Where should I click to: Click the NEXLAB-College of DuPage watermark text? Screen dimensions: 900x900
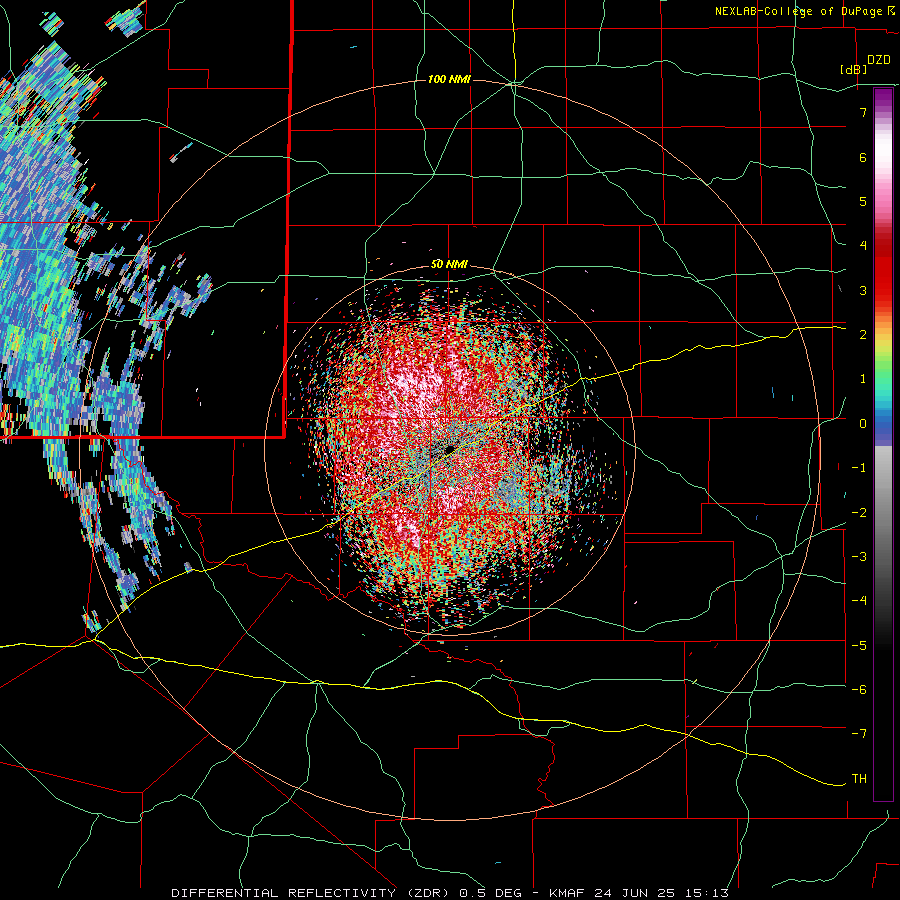pos(798,11)
